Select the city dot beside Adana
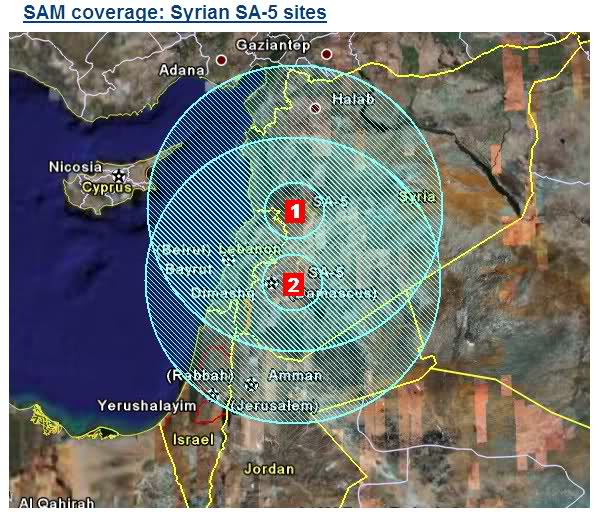Screen dimensions: 600x518 221,61
